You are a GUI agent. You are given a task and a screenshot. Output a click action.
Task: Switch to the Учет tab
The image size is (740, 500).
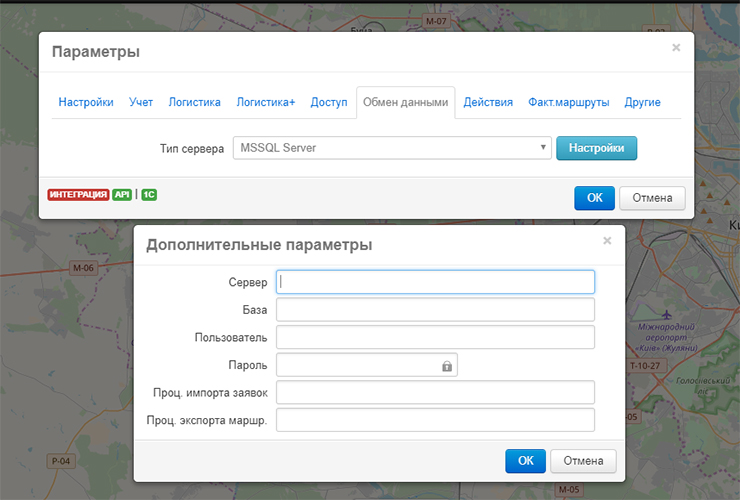click(141, 102)
